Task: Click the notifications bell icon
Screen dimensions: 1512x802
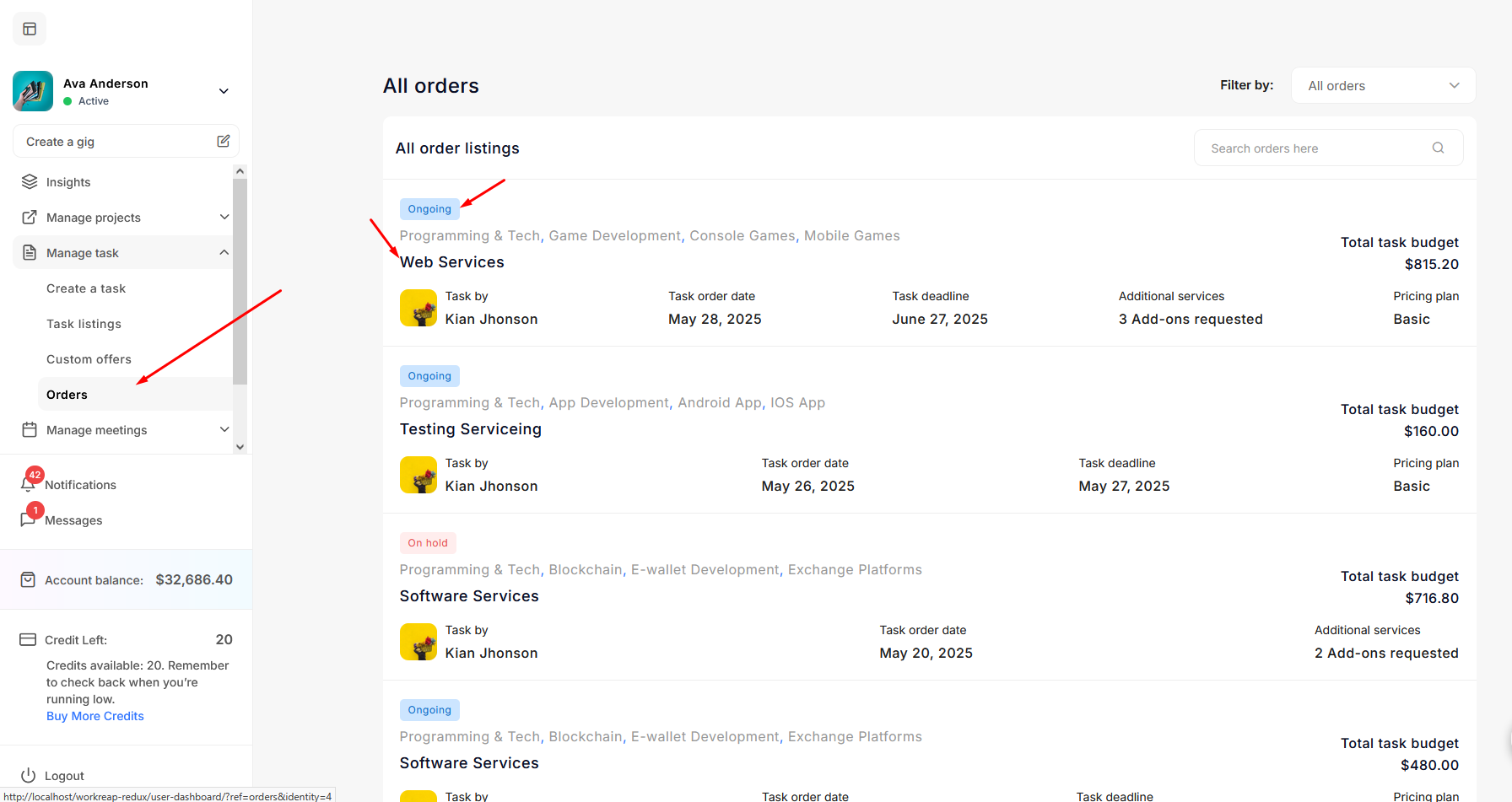Action: pyautogui.click(x=28, y=484)
